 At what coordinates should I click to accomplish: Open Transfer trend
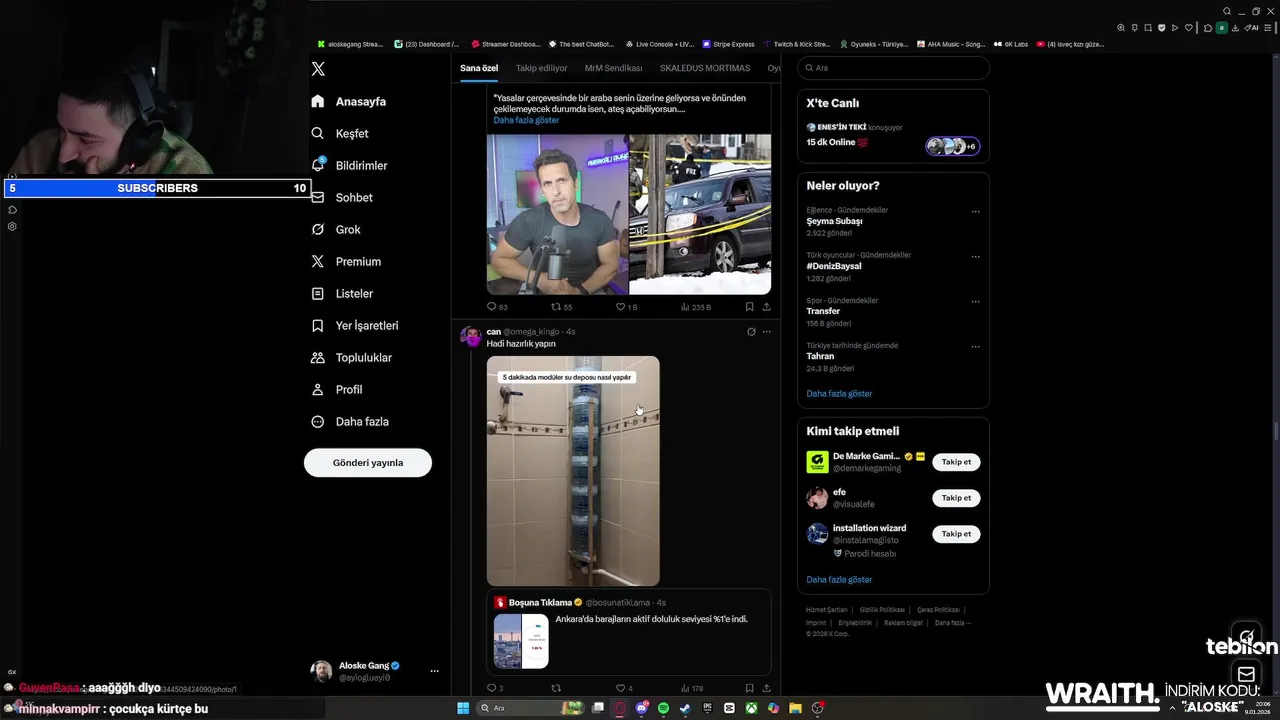click(x=823, y=311)
